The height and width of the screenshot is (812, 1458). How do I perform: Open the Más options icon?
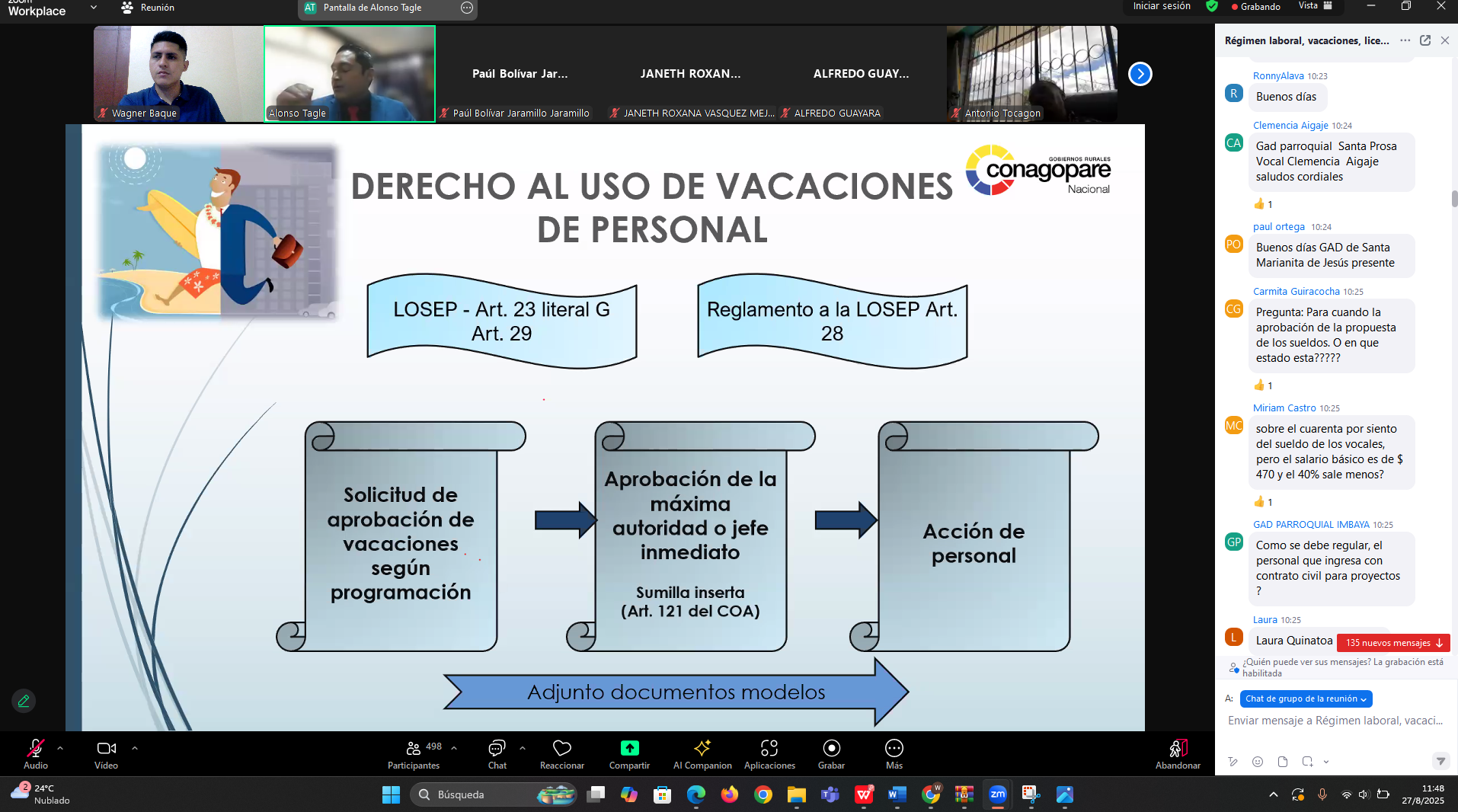click(x=894, y=749)
